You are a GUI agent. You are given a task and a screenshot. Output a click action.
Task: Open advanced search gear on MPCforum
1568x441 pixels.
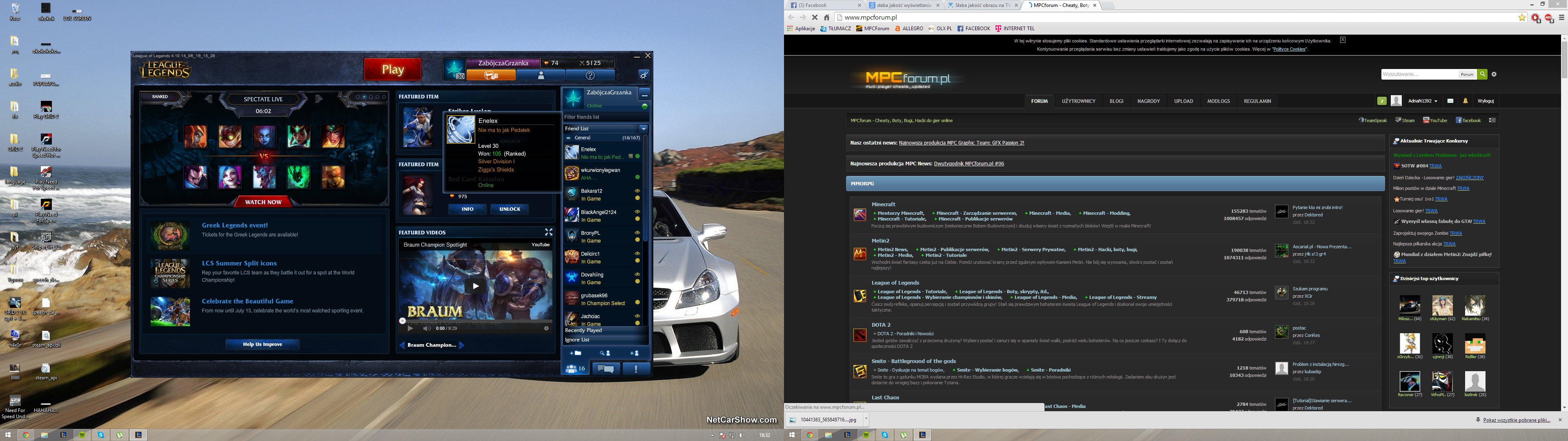click(1494, 74)
